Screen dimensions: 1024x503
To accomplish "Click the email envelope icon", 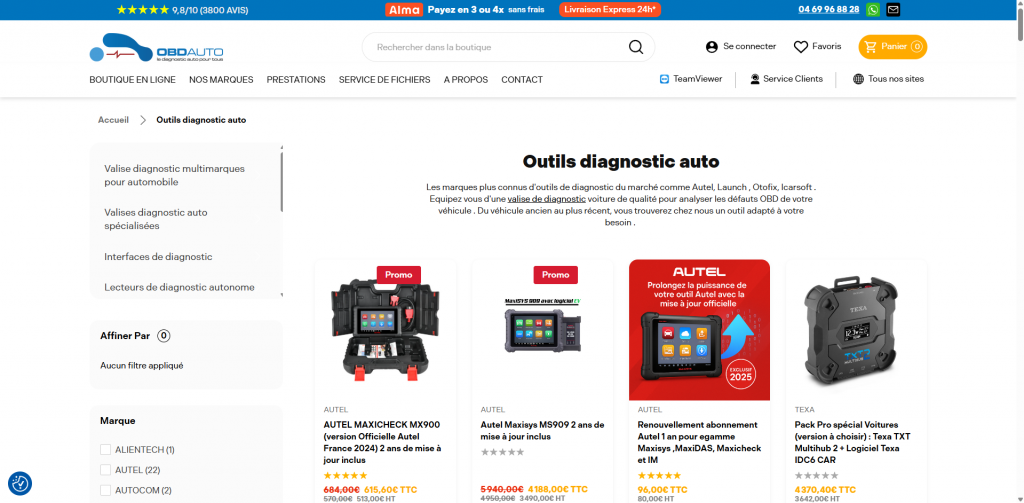I will coord(893,9).
